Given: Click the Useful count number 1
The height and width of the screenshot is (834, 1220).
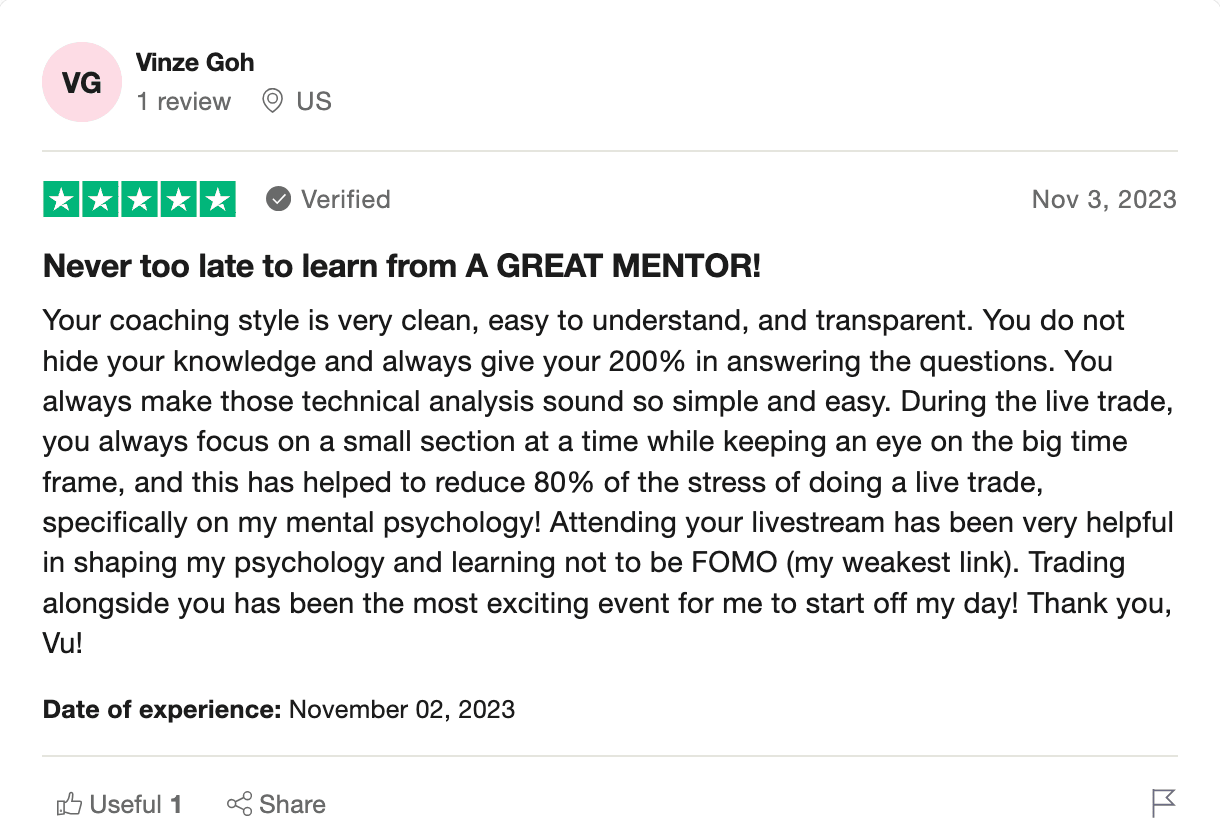Looking at the screenshot, I should coord(176,804).
